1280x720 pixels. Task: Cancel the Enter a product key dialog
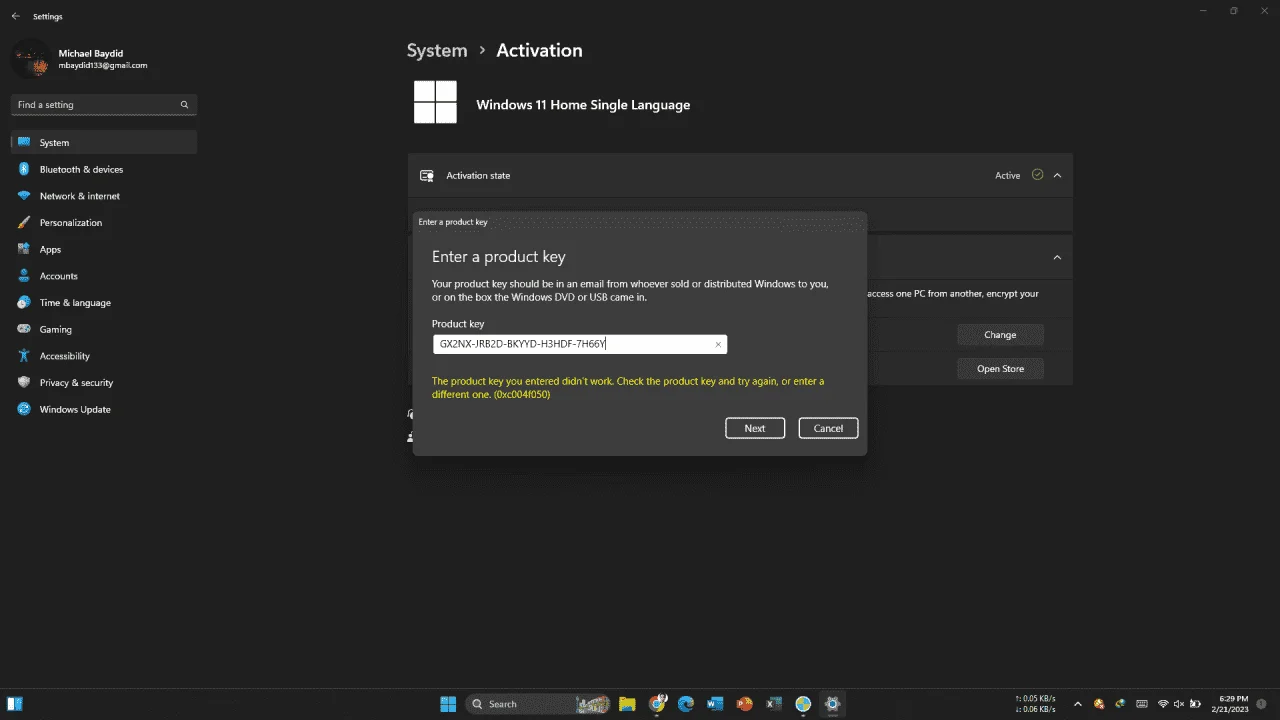(828, 428)
